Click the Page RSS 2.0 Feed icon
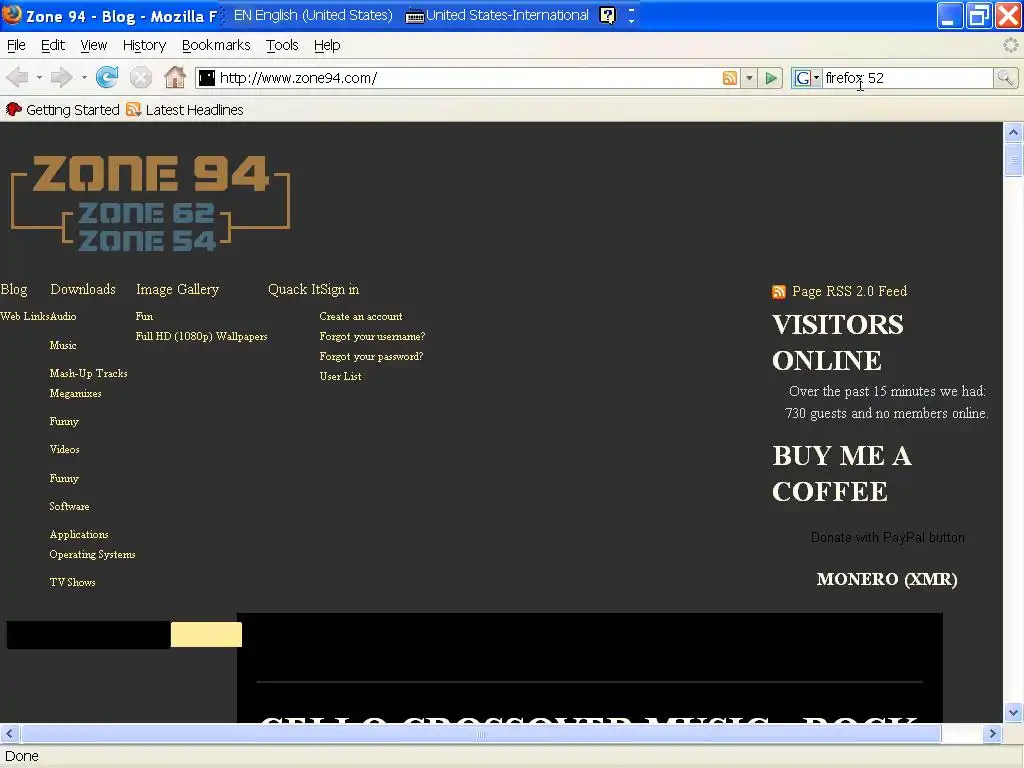Screen dimensions: 1024x768 (x=778, y=292)
